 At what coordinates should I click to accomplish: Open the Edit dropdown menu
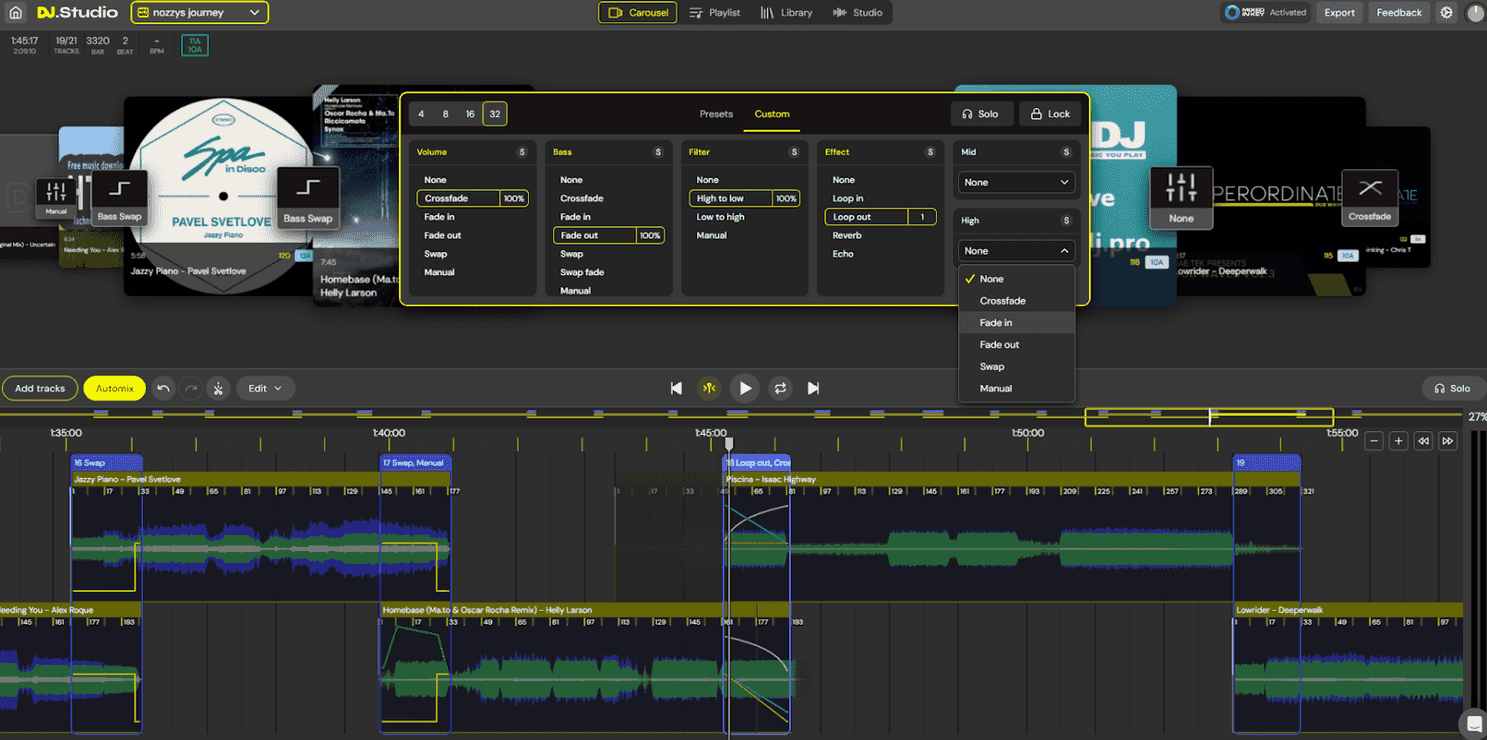pyautogui.click(x=265, y=388)
